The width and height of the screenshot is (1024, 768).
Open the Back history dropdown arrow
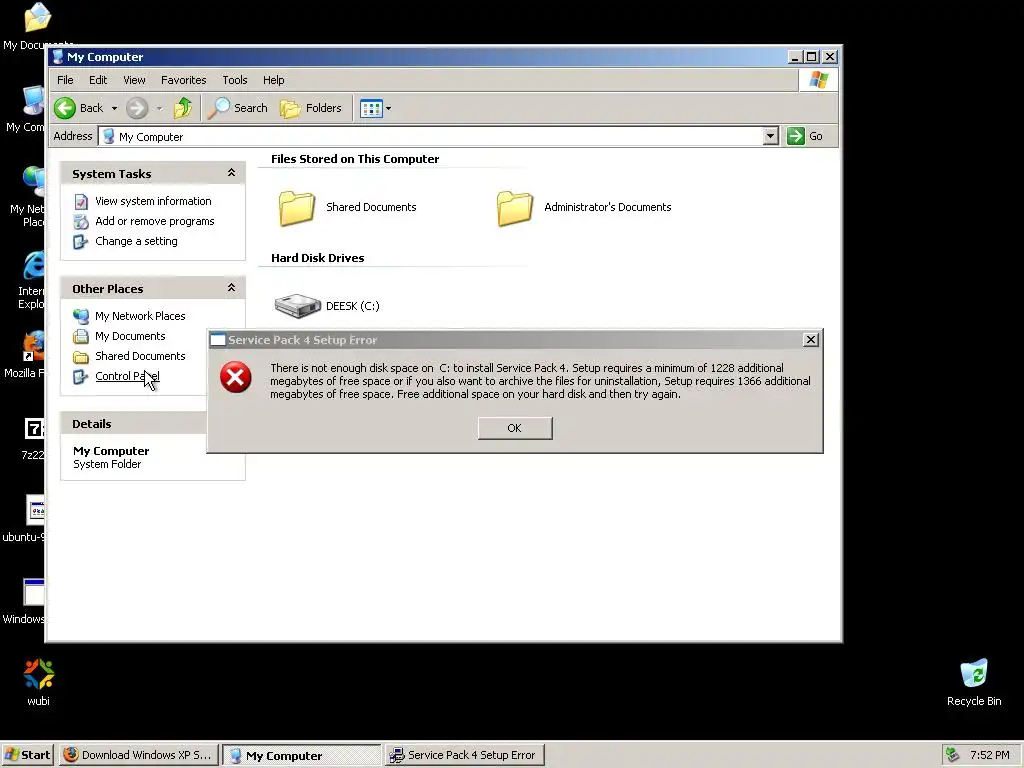(x=114, y=108)
